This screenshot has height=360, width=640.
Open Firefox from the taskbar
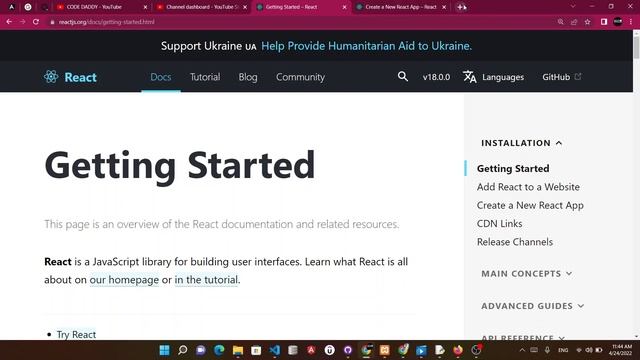[x=458, y=350]
